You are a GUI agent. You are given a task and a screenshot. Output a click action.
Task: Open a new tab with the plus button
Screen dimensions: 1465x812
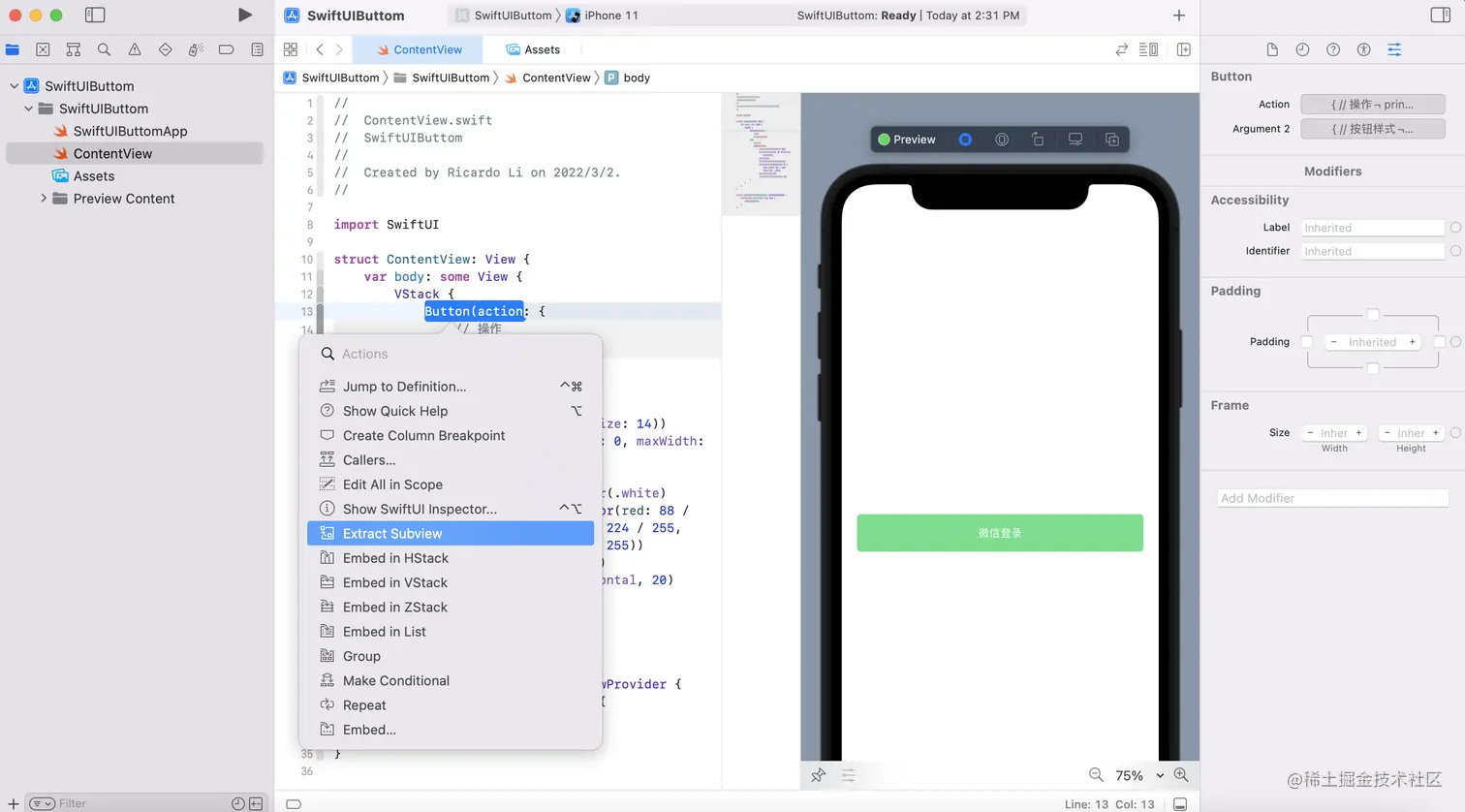click(1178, 15)
